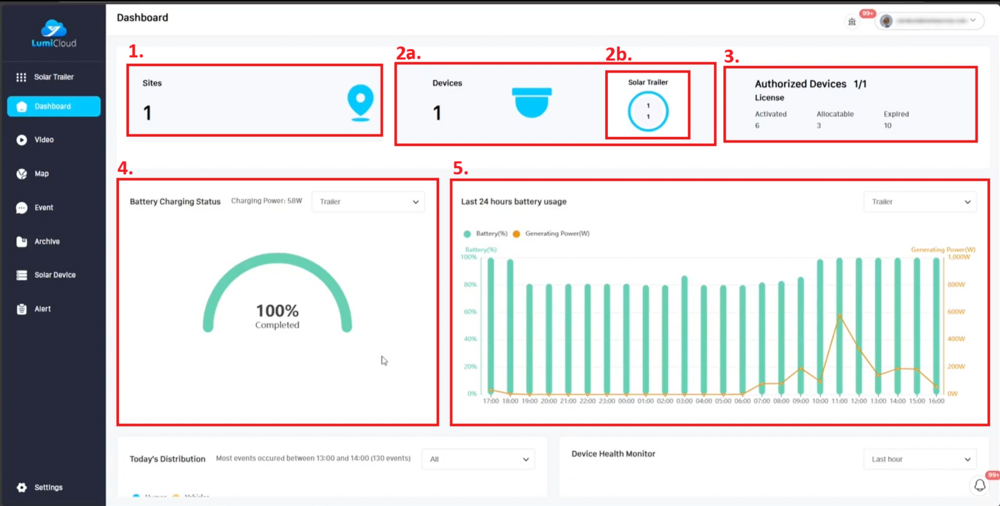Viewport: 1000px width, 506px height.
Task: Click the LumiCloud logo
Action: [53, 33]
